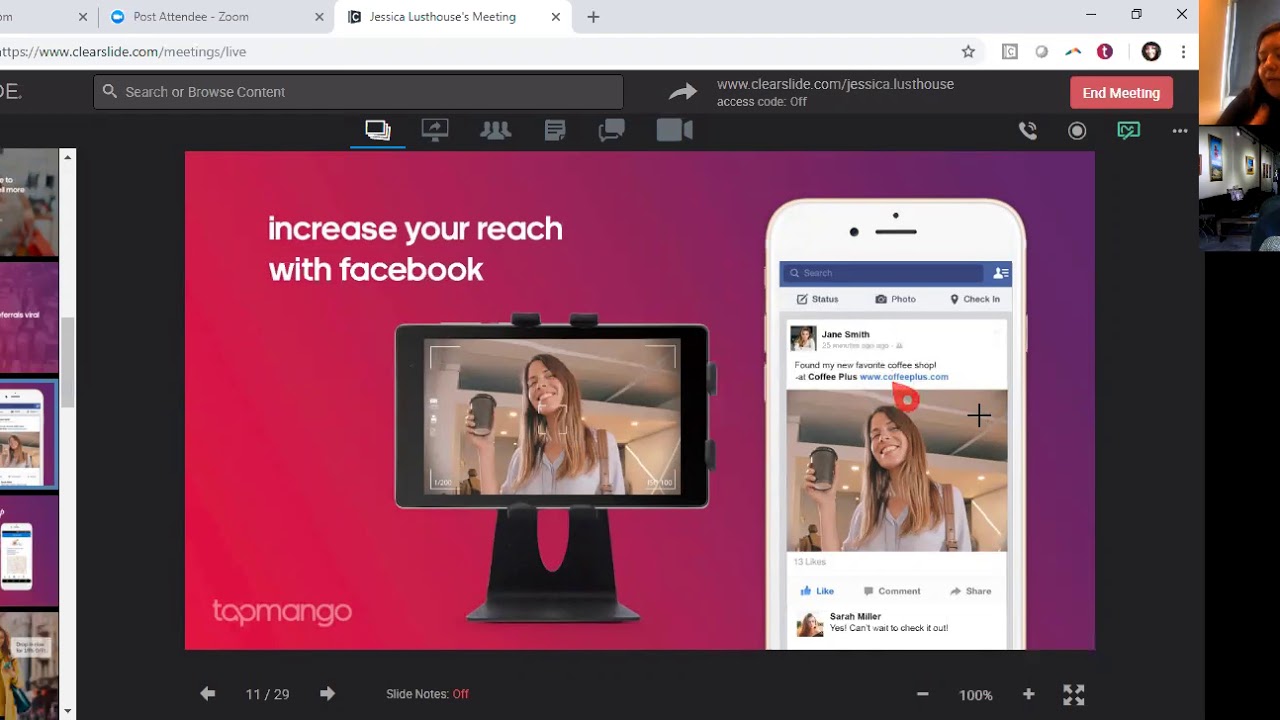The height and width of the screenshot is (720, 1280).
Task: Select the referrals viral slide thumbnail
Action: tap(29, 317)
